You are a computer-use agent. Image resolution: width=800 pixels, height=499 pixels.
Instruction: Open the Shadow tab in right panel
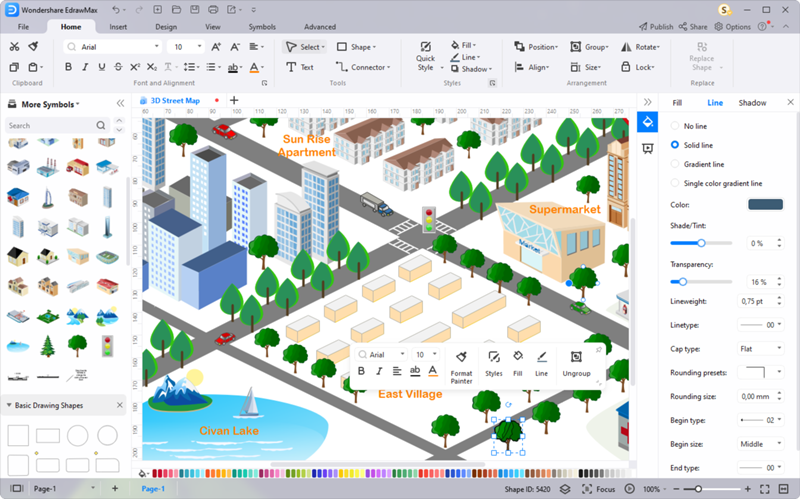click(752, 103)
